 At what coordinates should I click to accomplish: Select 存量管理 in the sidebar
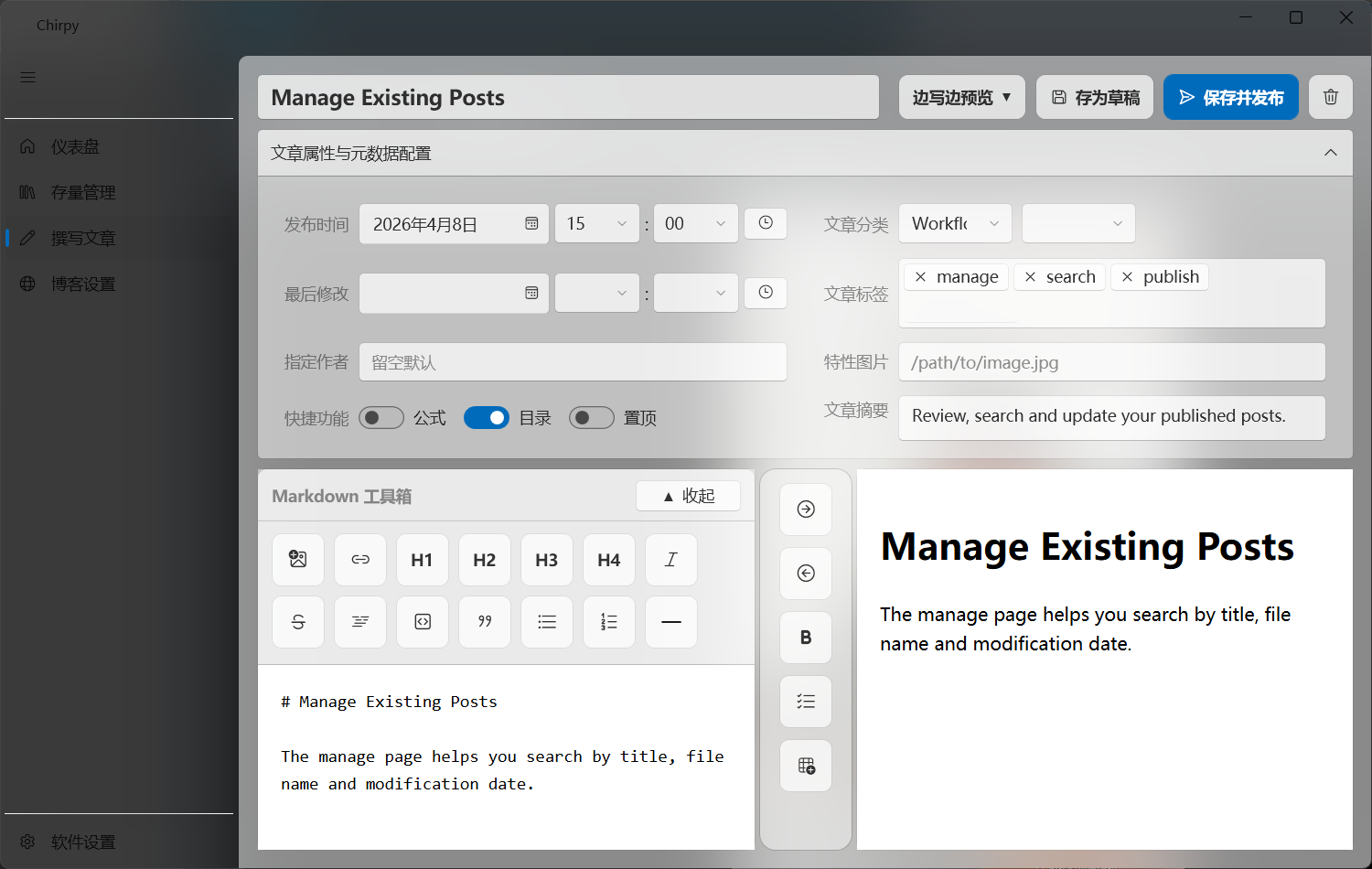coord(83,192)
